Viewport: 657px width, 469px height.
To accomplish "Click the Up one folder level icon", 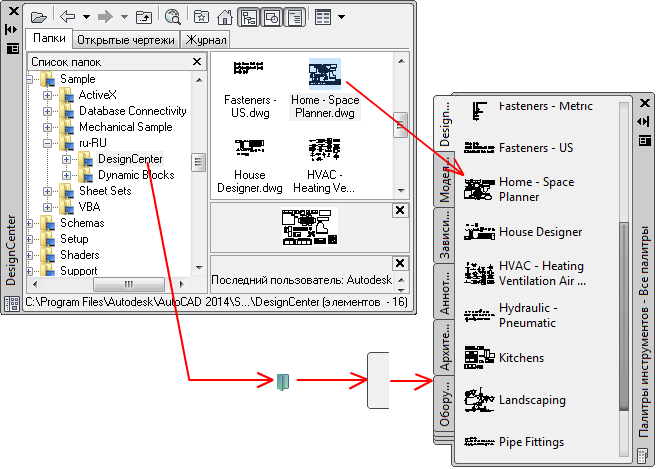I will [x=144, y=17].
